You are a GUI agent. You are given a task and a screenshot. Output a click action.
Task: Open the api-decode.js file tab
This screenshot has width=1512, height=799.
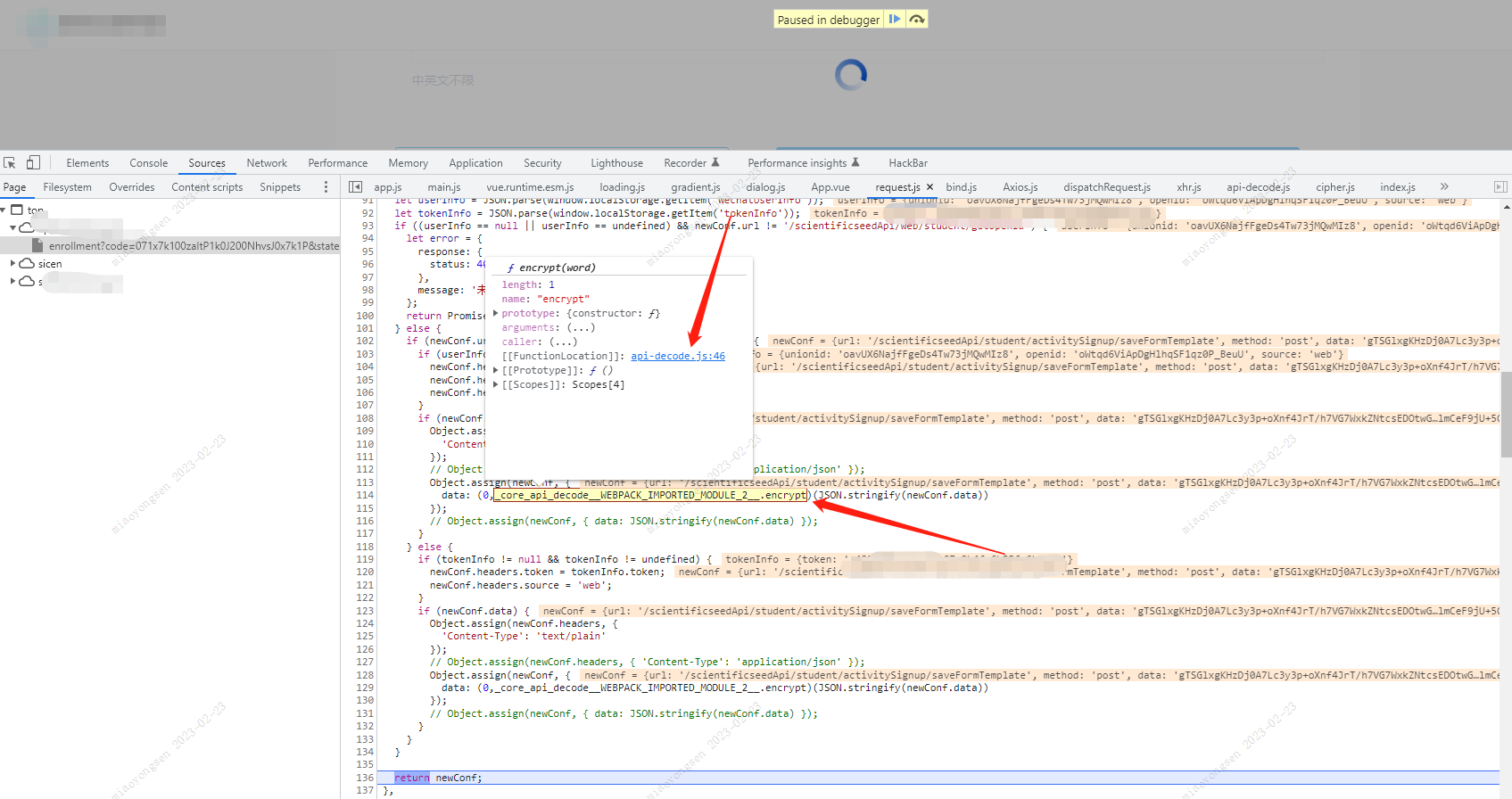tap(1258, 187)
